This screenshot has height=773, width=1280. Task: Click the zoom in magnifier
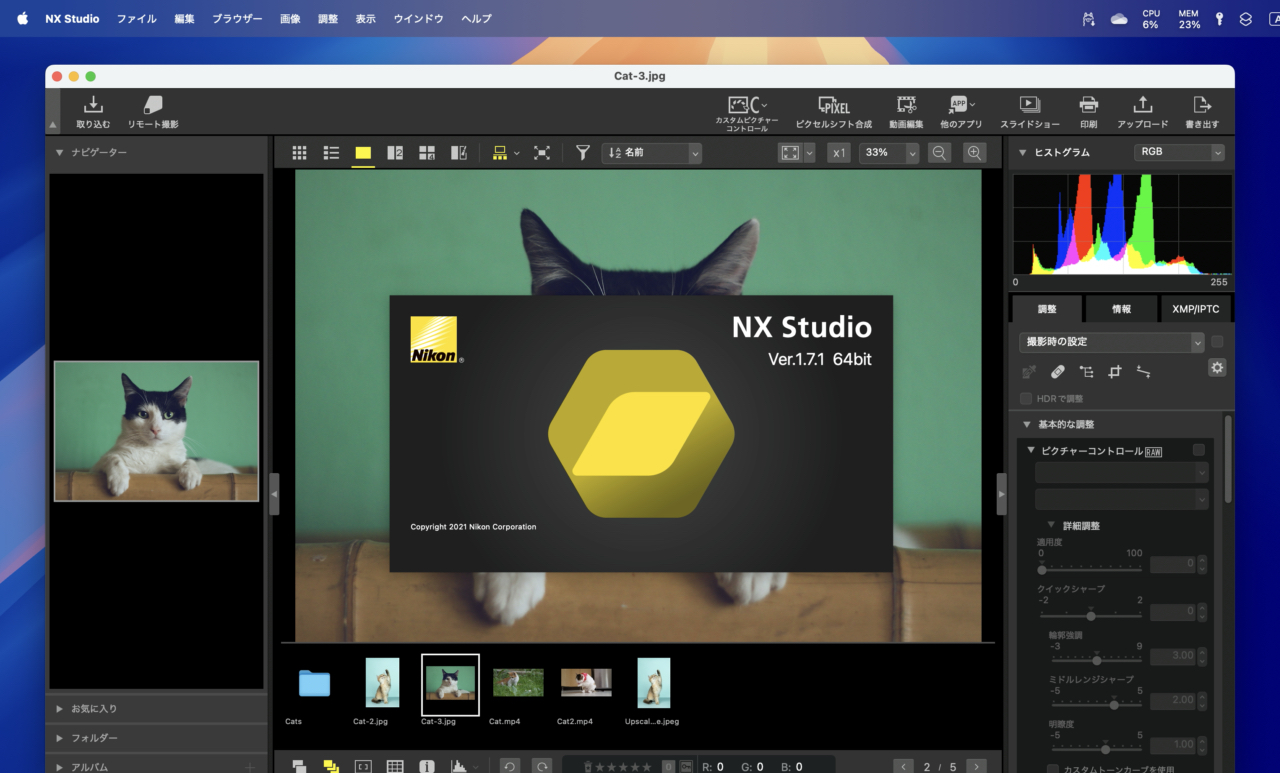pyautogui.click(x=974, y=153)
